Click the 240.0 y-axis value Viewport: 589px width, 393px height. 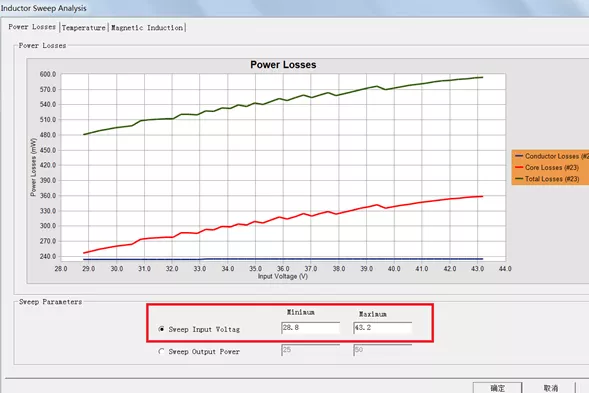click(48, 256)
